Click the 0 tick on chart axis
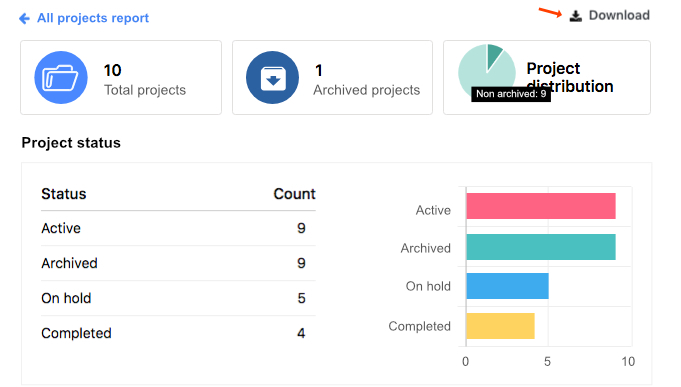The height and width of the screenshot is (387, 681). click(x=466, y=361)
